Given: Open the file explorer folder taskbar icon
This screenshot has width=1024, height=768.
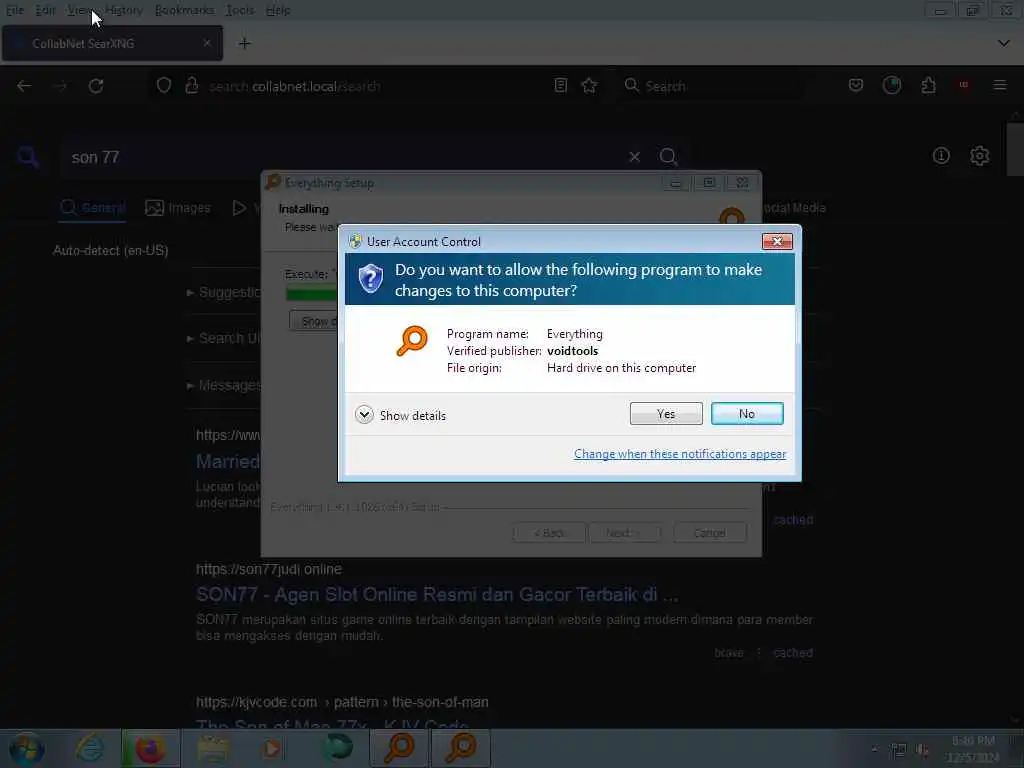Looking at the screenshot, I should 212,748.
